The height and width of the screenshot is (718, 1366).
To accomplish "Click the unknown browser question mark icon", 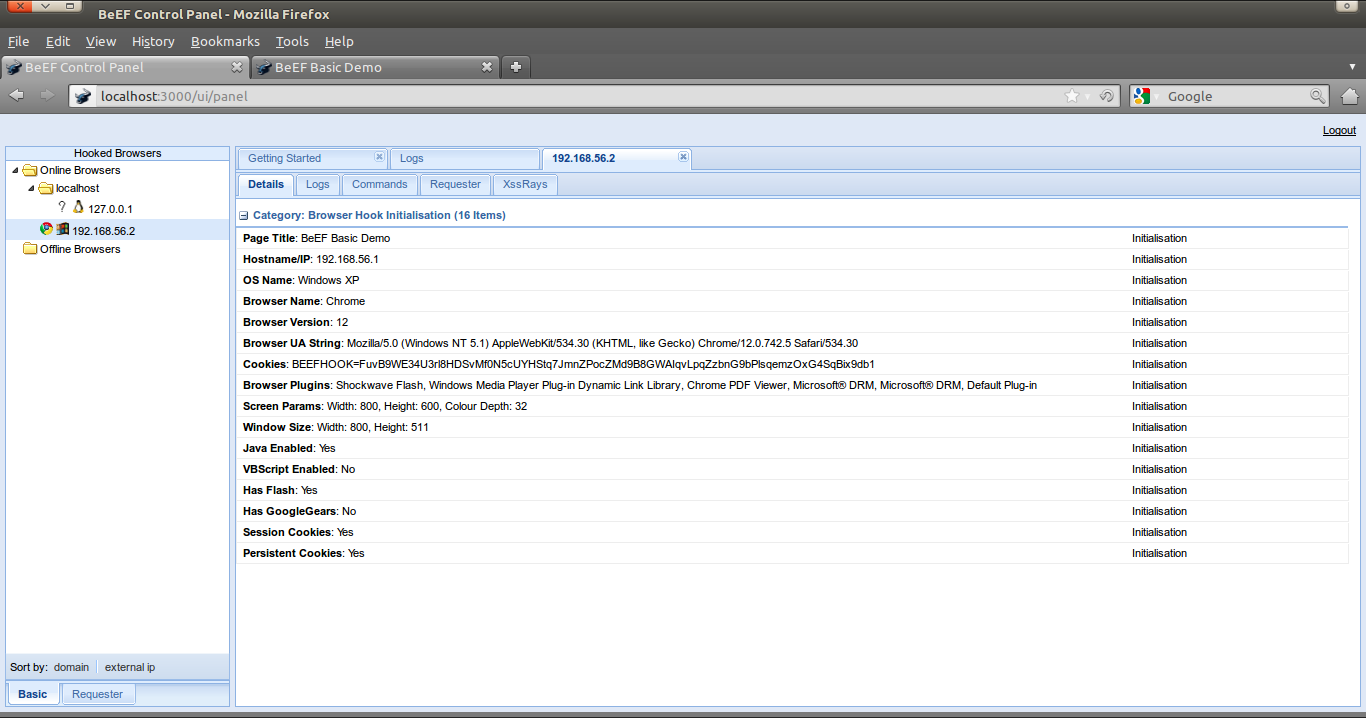I will coord(62,207).
